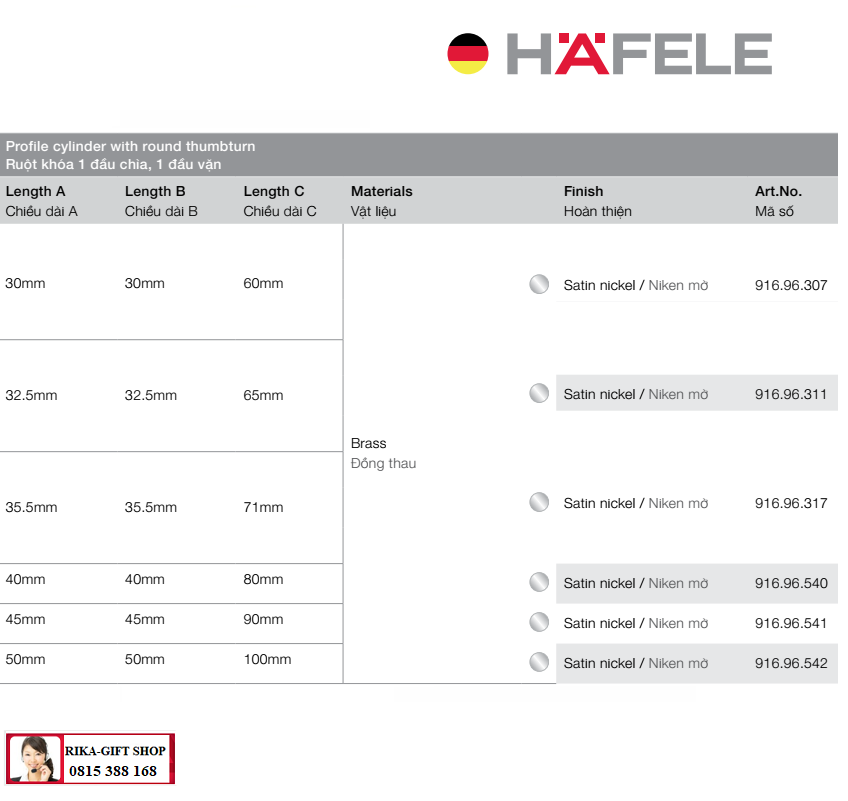The height and width of the screenshot is (801, 848).
Task: Click the Finish column header
Action: point(597,201)
